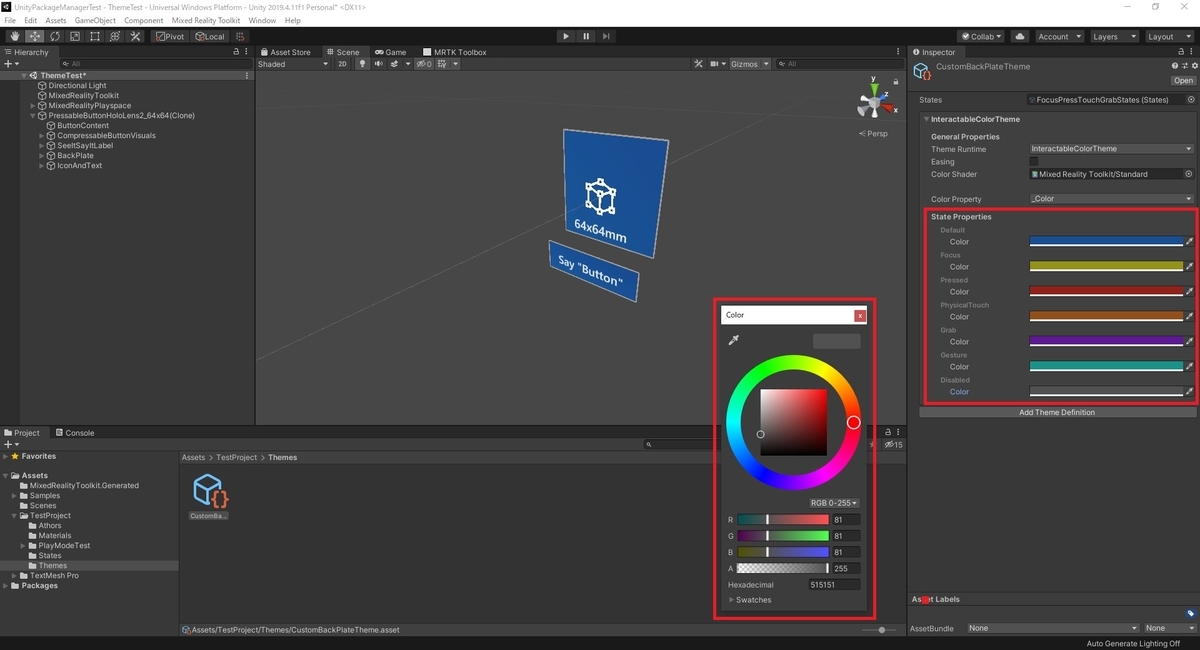The height and width of the screenshot is (650, 1200).
Task: Toggle 2D scene view mode
Action: tap(342, 64)
